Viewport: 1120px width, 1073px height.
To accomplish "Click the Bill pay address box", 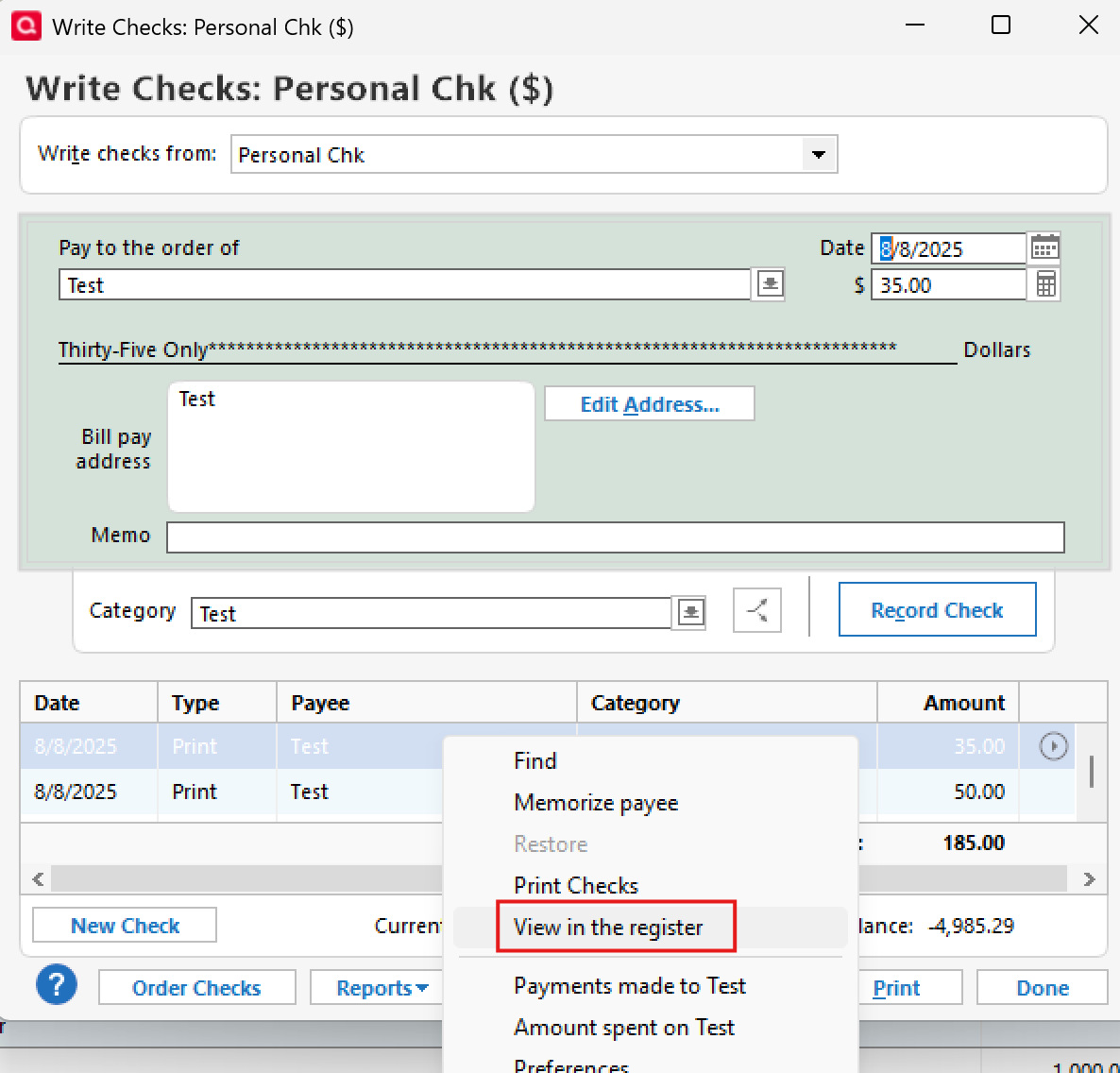I will pyautogui.click(x=350, y=447).
